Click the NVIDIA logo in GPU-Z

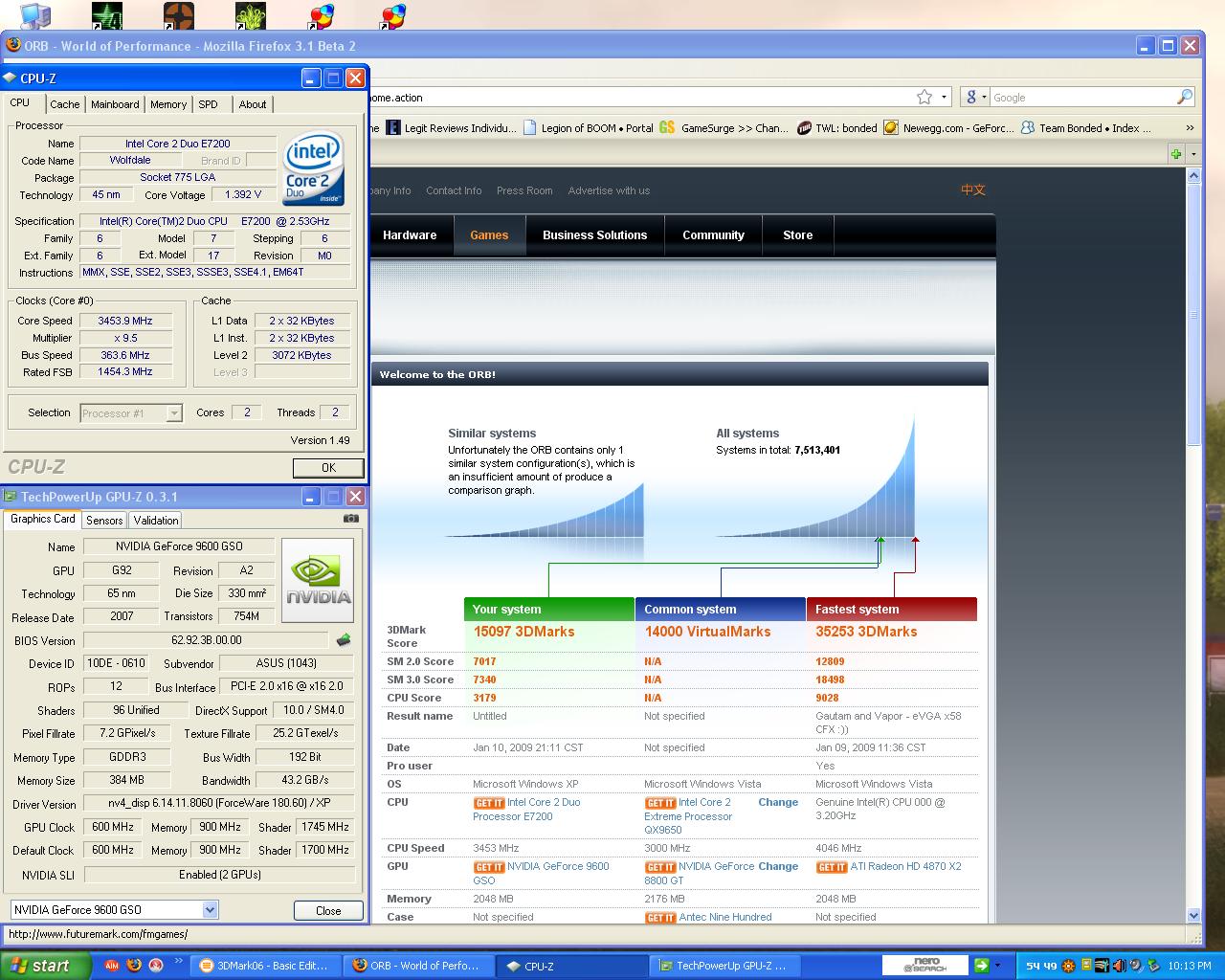pos(319,580)
